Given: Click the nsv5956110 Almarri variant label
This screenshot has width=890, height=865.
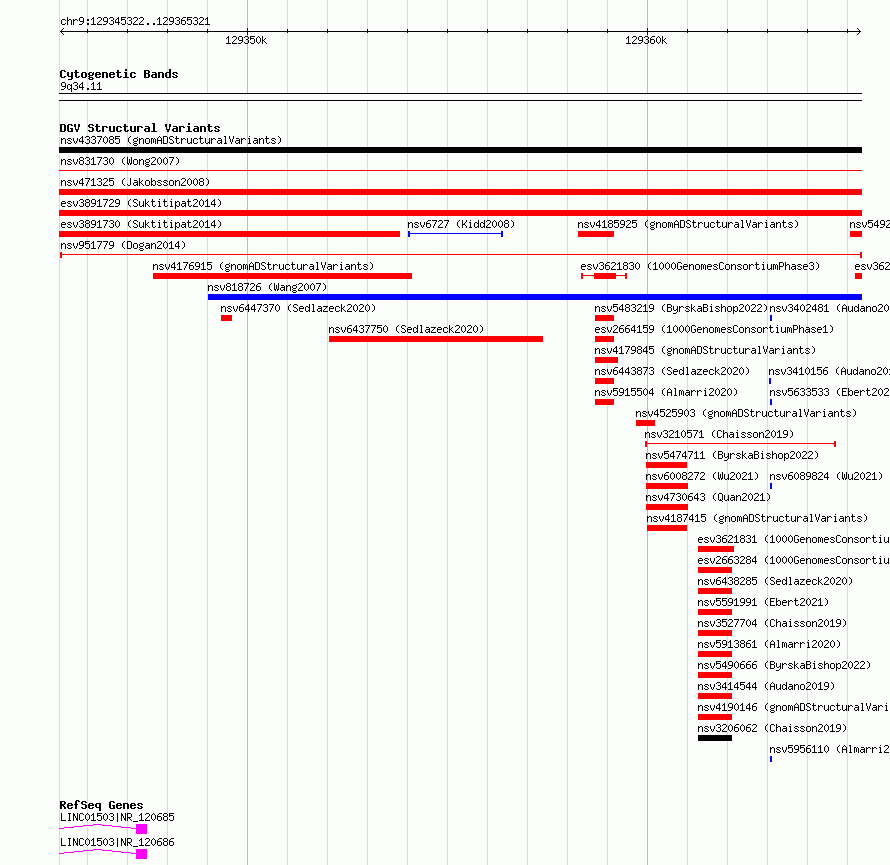Looking at the screenshot, I should 829,749.
